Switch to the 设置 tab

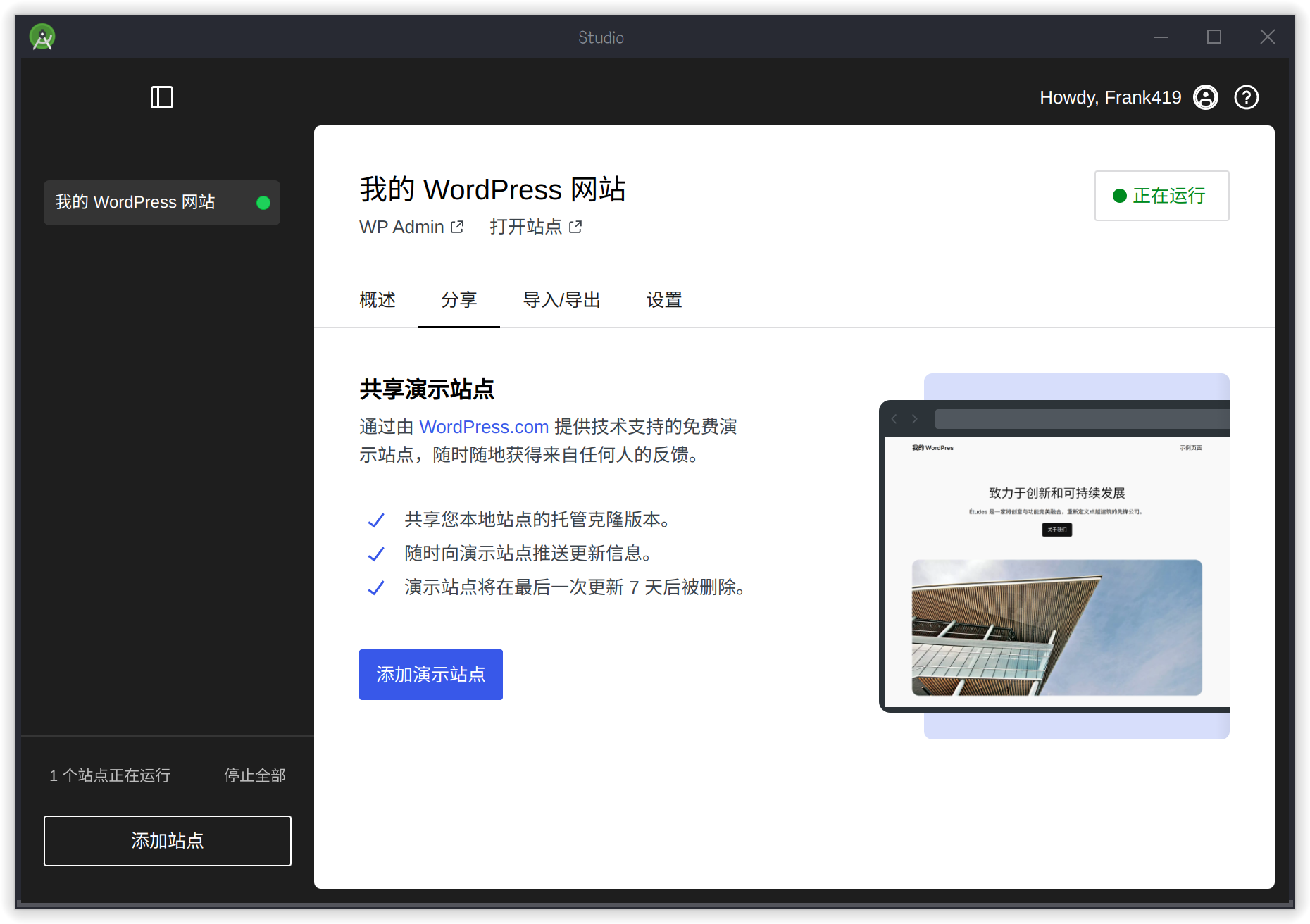click(663, 300)
